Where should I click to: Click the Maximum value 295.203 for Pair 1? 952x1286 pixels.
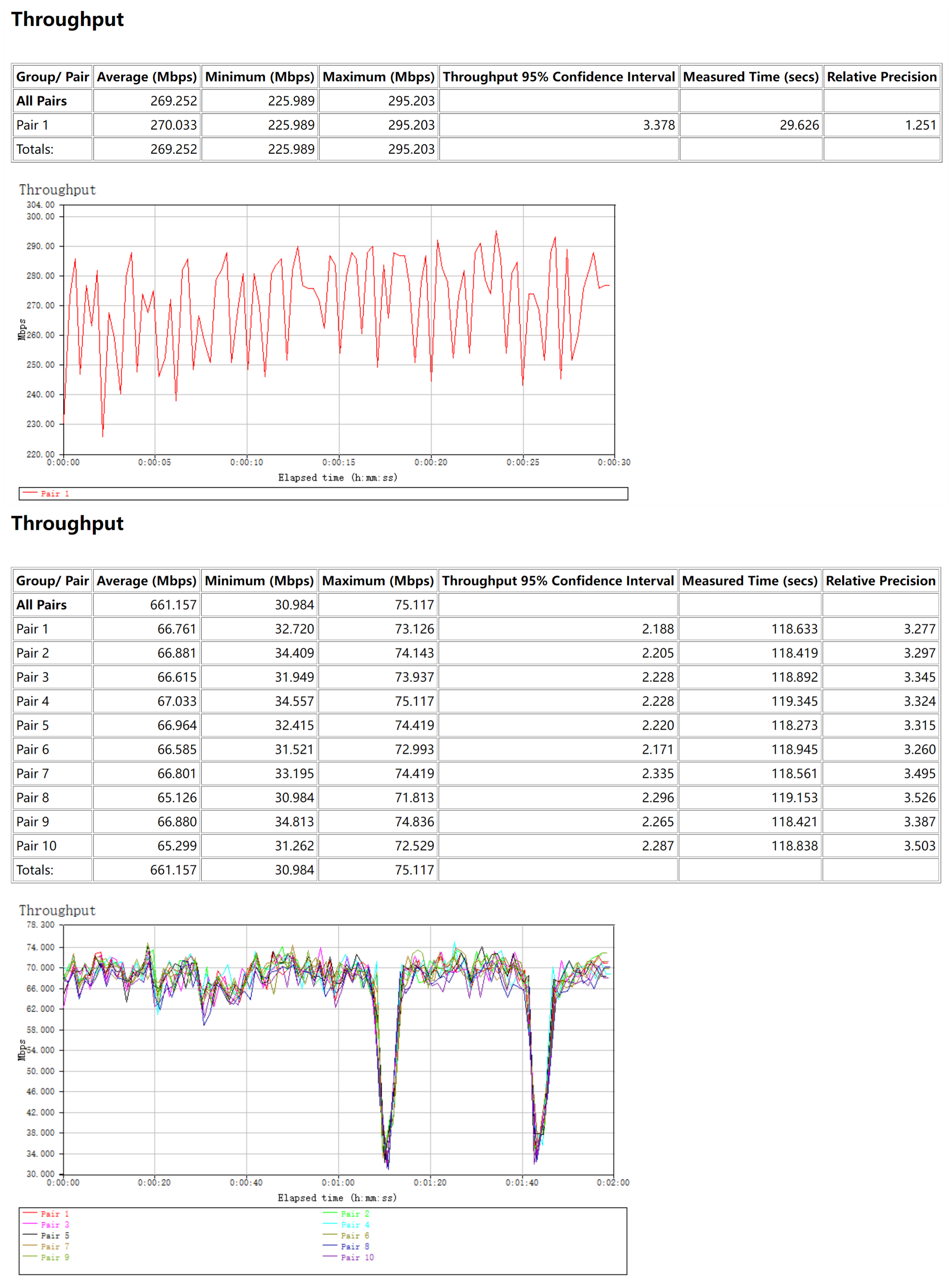point(411,125)
